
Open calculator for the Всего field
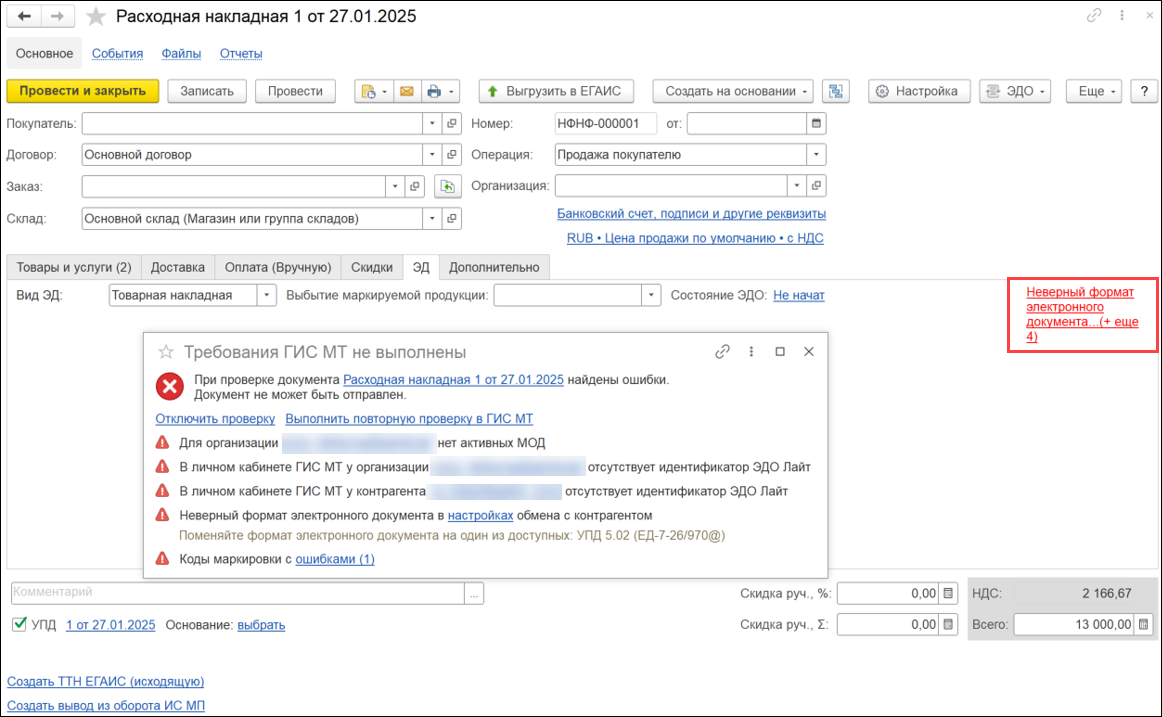pyautogui.click(x=1143, y=624)
